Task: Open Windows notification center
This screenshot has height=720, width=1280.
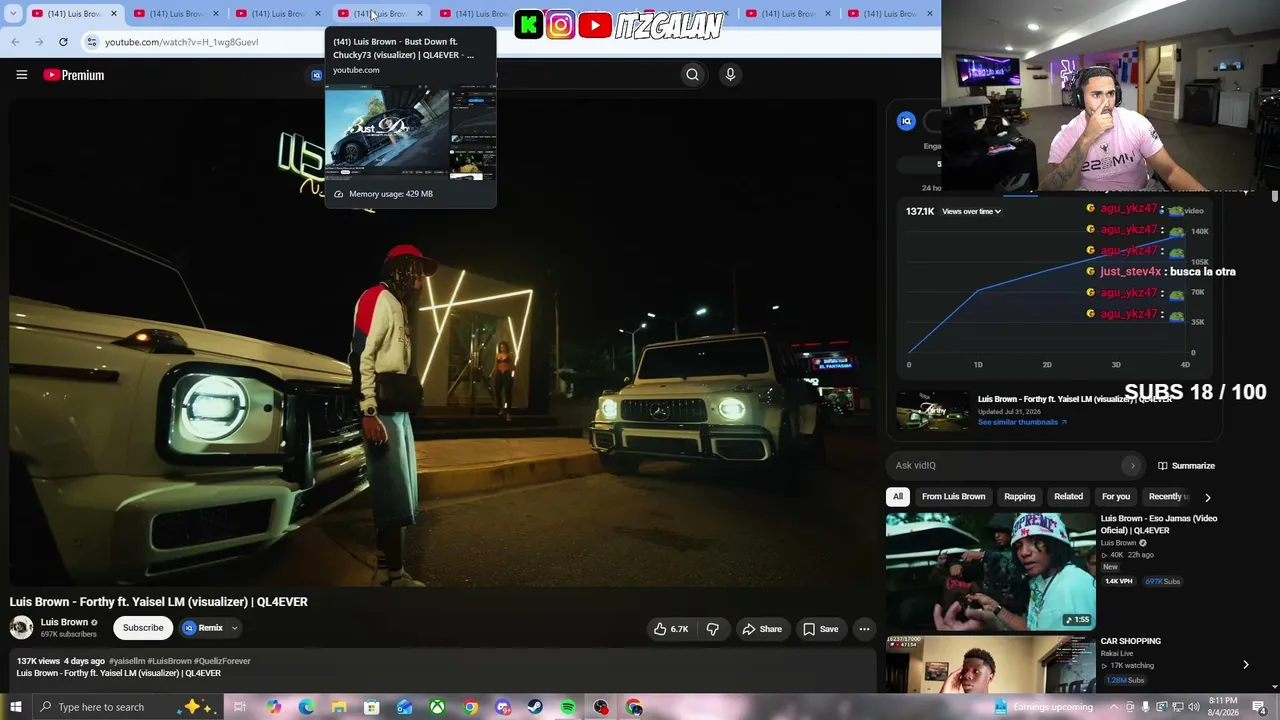Action: tap(1259, 707)
